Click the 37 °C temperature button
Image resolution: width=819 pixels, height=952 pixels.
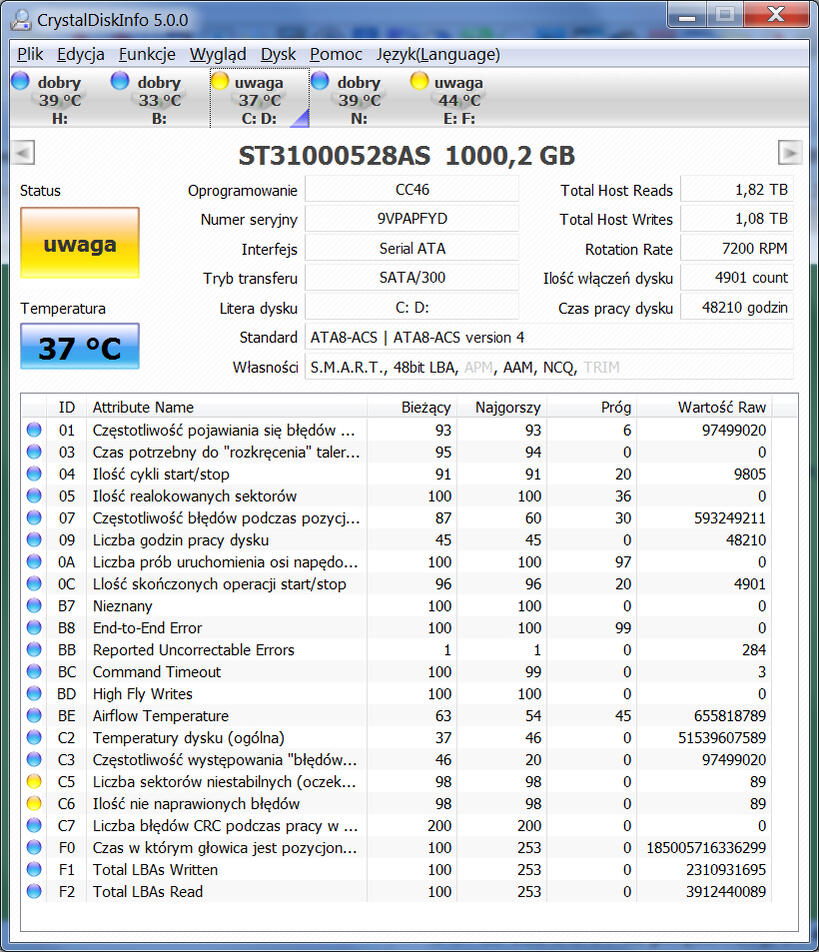pos(80,347)
